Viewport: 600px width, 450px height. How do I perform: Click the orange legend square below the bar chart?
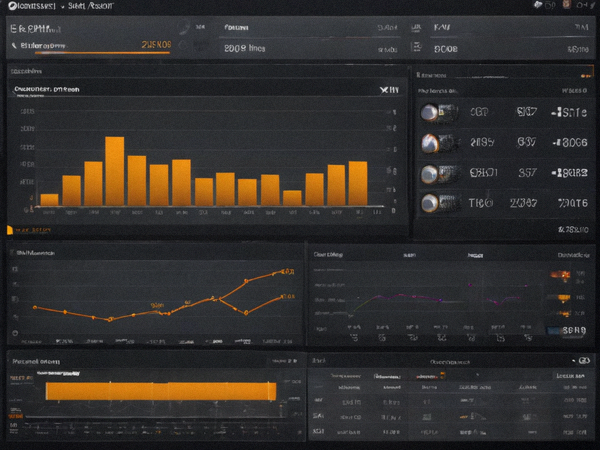(x=10, y=230)
